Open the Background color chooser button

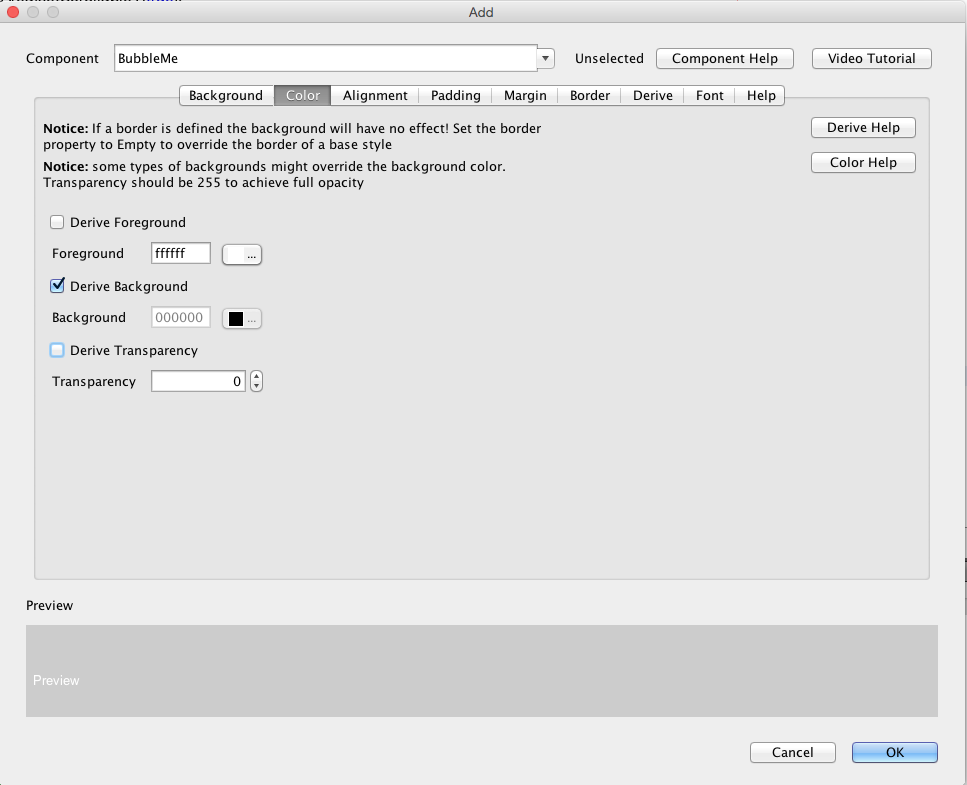pos(251,318)
